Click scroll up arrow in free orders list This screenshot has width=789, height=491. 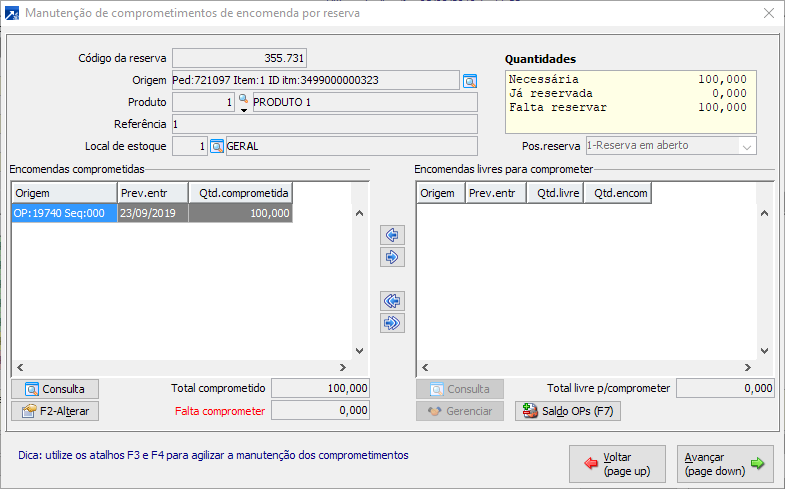pyautogui.click(x=764, y=213)
